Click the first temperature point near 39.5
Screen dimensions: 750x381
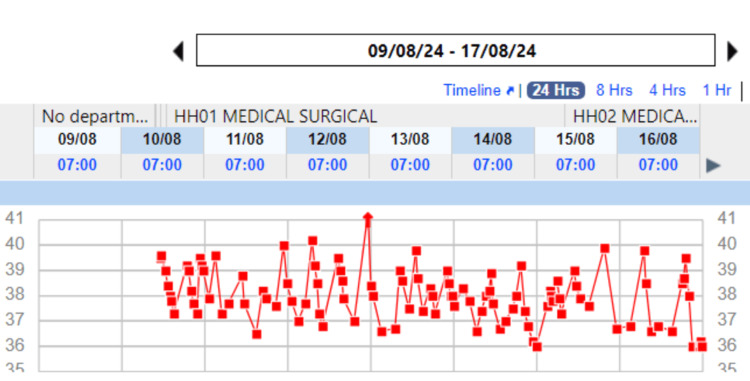pyautogui.click(x=161, y=257)
